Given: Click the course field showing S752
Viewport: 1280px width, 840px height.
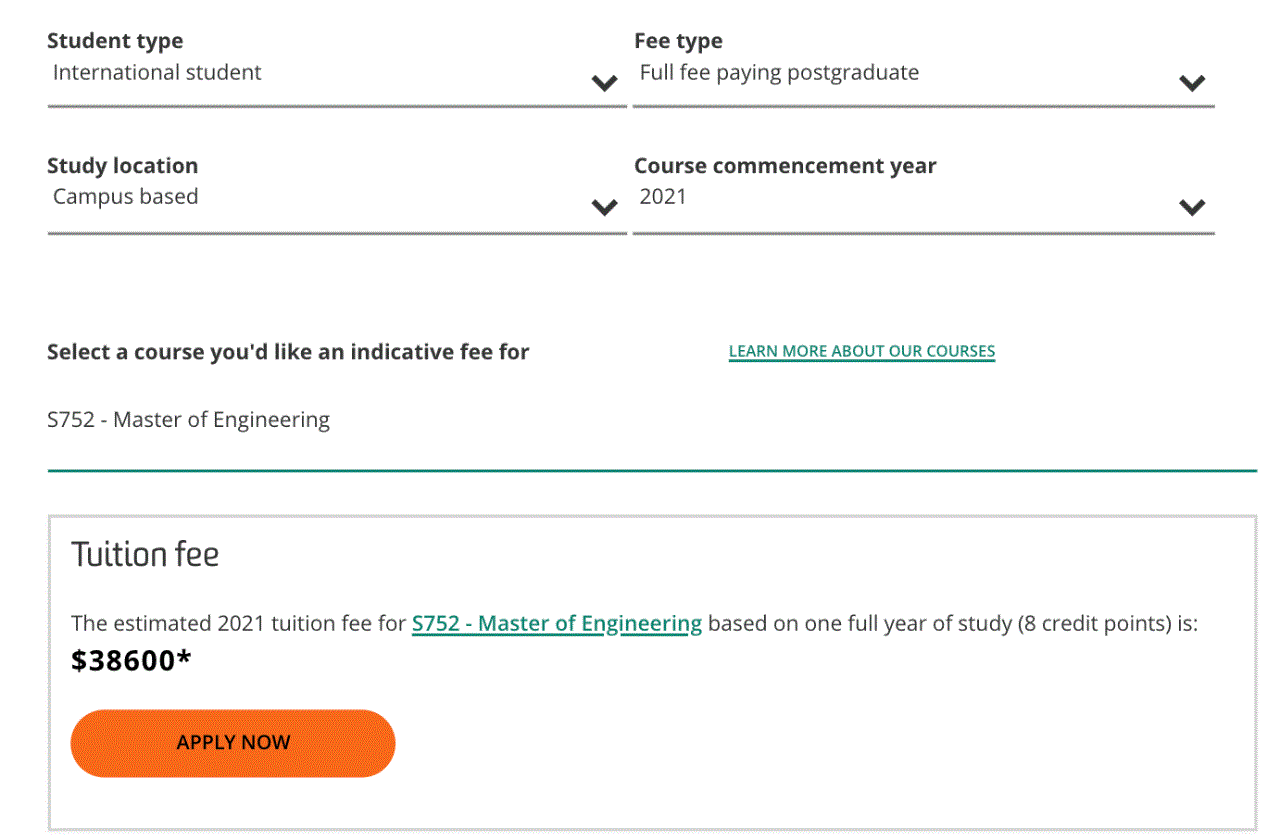Looking at the screenshot, I should [x=188, y=419].
